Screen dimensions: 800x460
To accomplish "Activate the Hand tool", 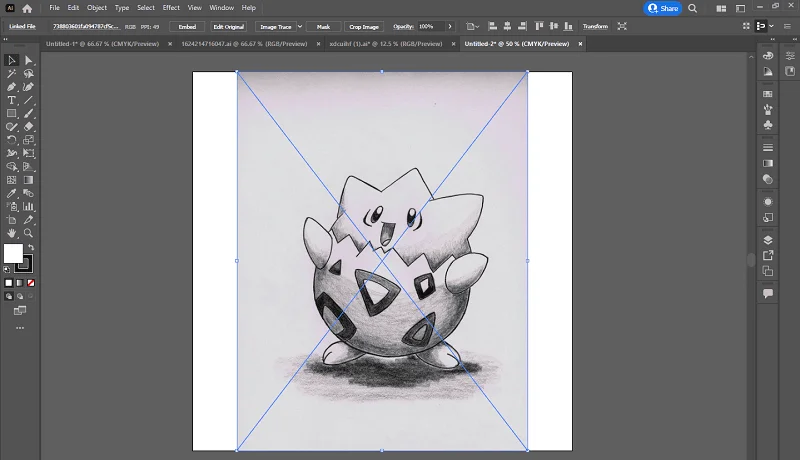I will [11, 233].
